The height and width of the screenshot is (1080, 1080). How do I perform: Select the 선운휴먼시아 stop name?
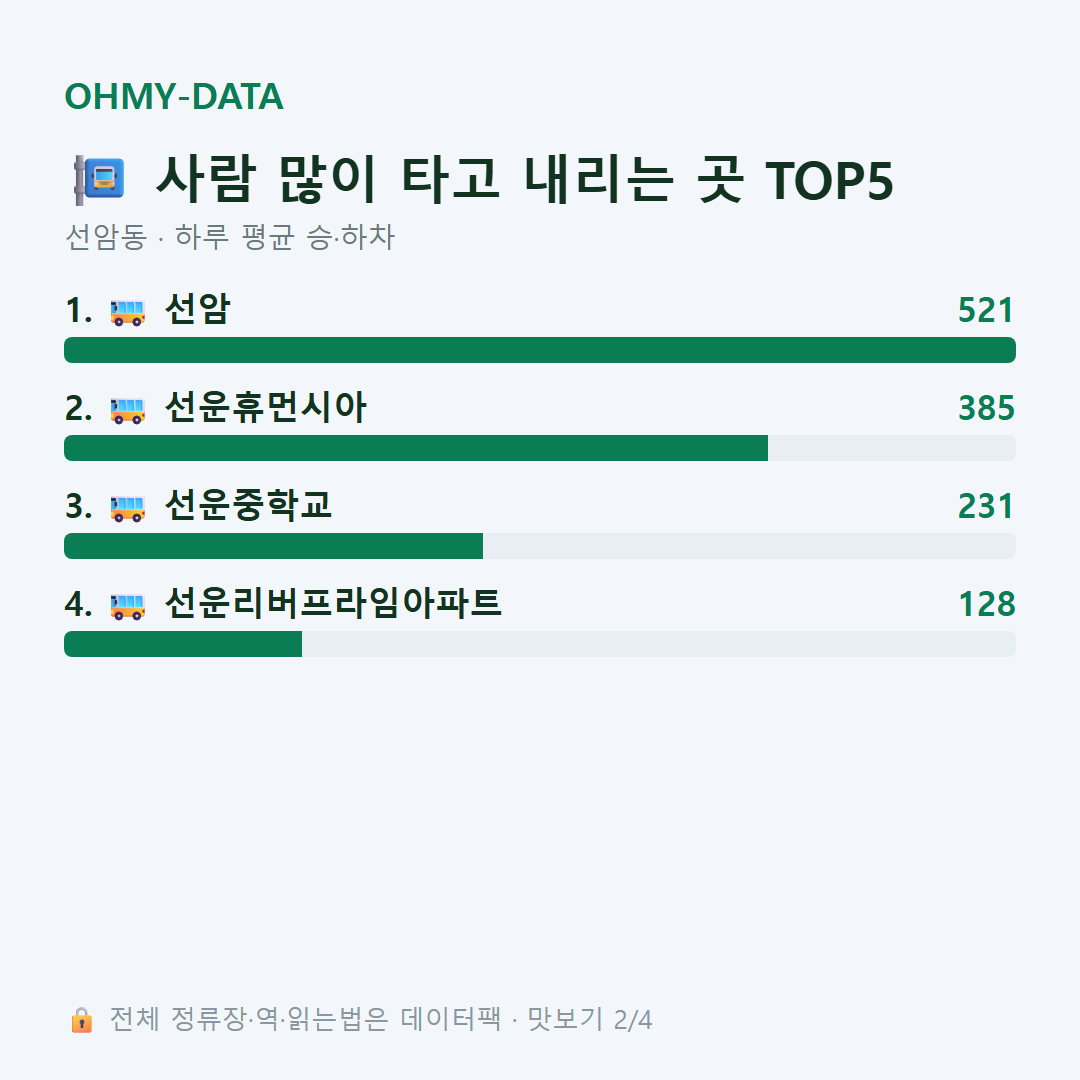coord(266,407)
